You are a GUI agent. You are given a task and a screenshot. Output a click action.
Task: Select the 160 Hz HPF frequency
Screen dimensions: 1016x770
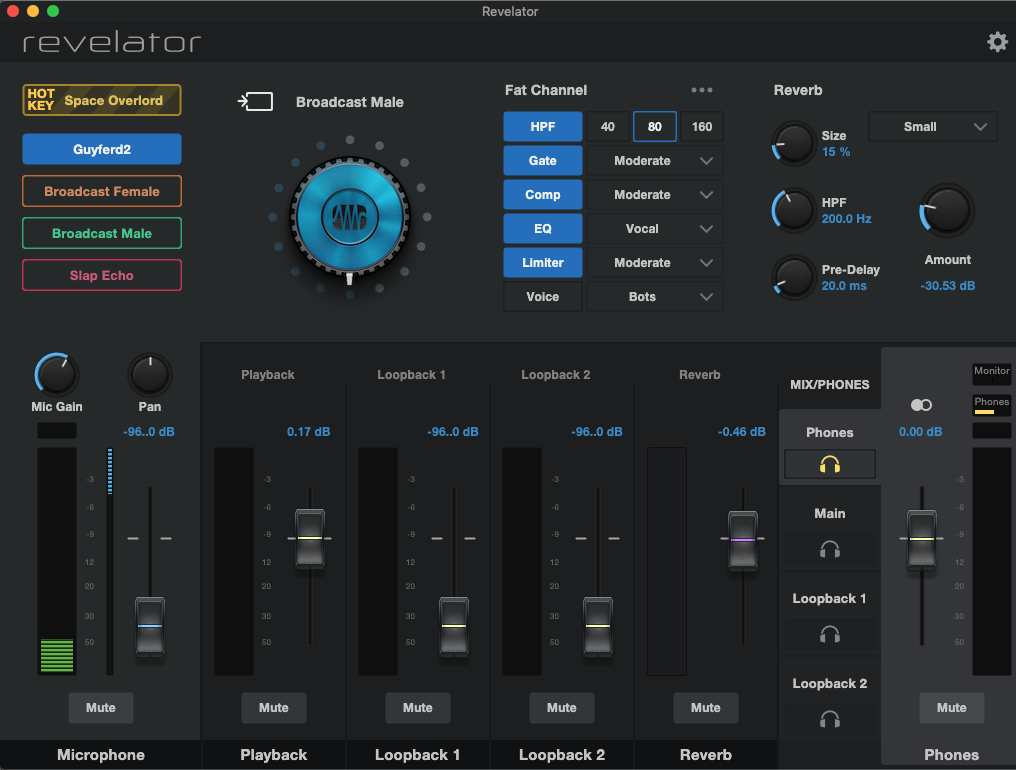(x=702, y=126)
